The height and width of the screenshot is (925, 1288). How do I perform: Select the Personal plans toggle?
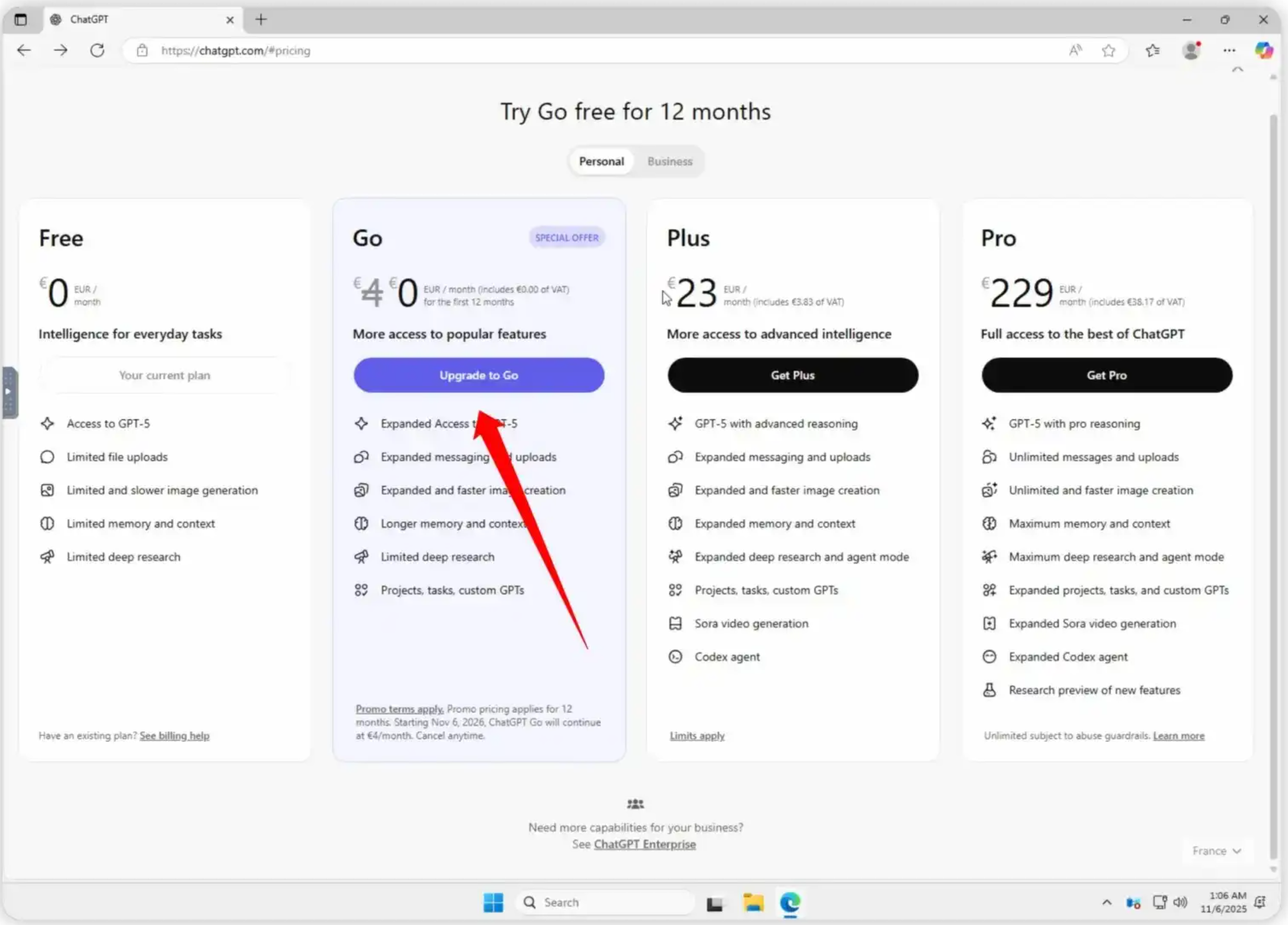tap(601, 161)
